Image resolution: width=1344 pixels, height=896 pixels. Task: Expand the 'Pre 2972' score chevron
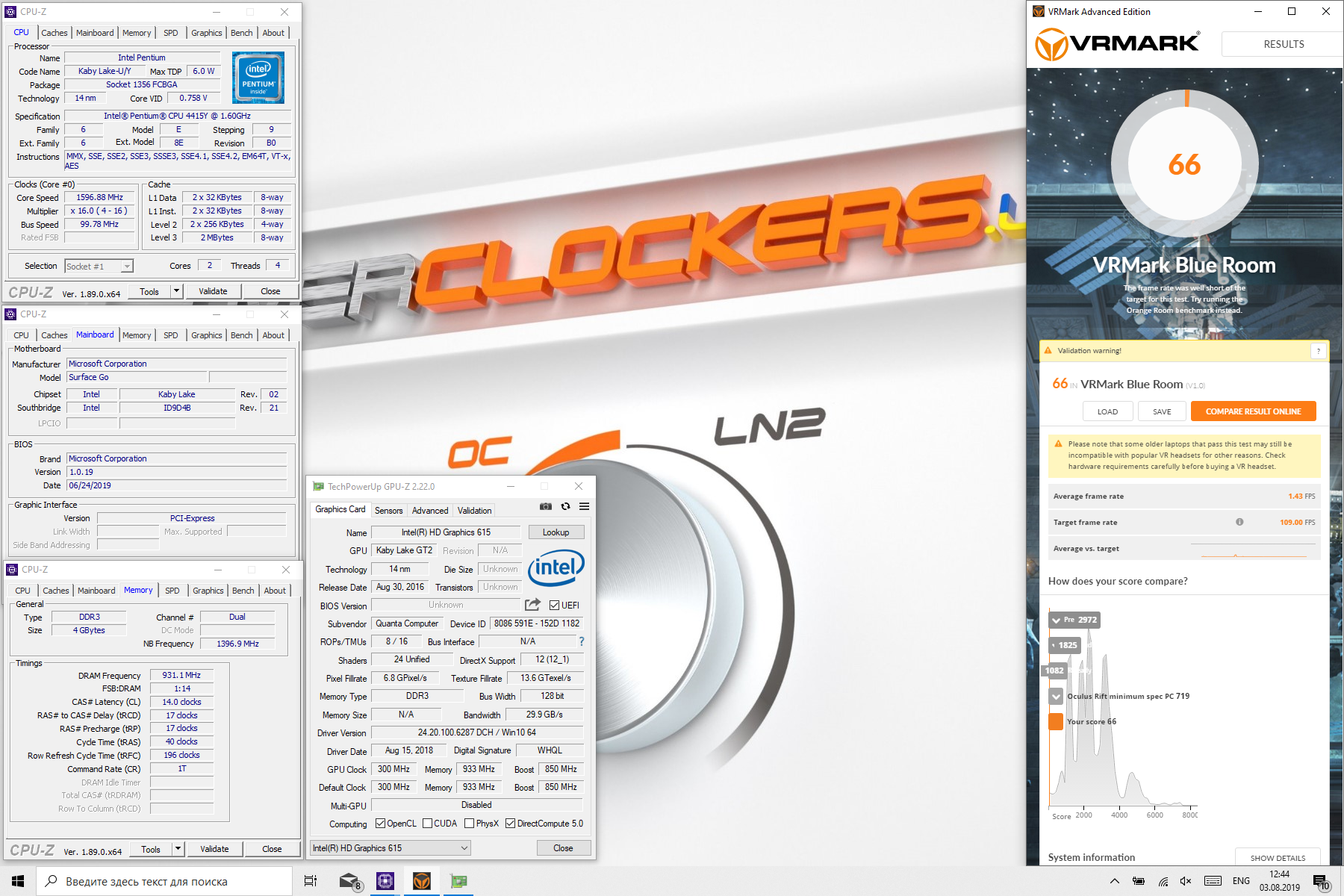coord(1056,620)
